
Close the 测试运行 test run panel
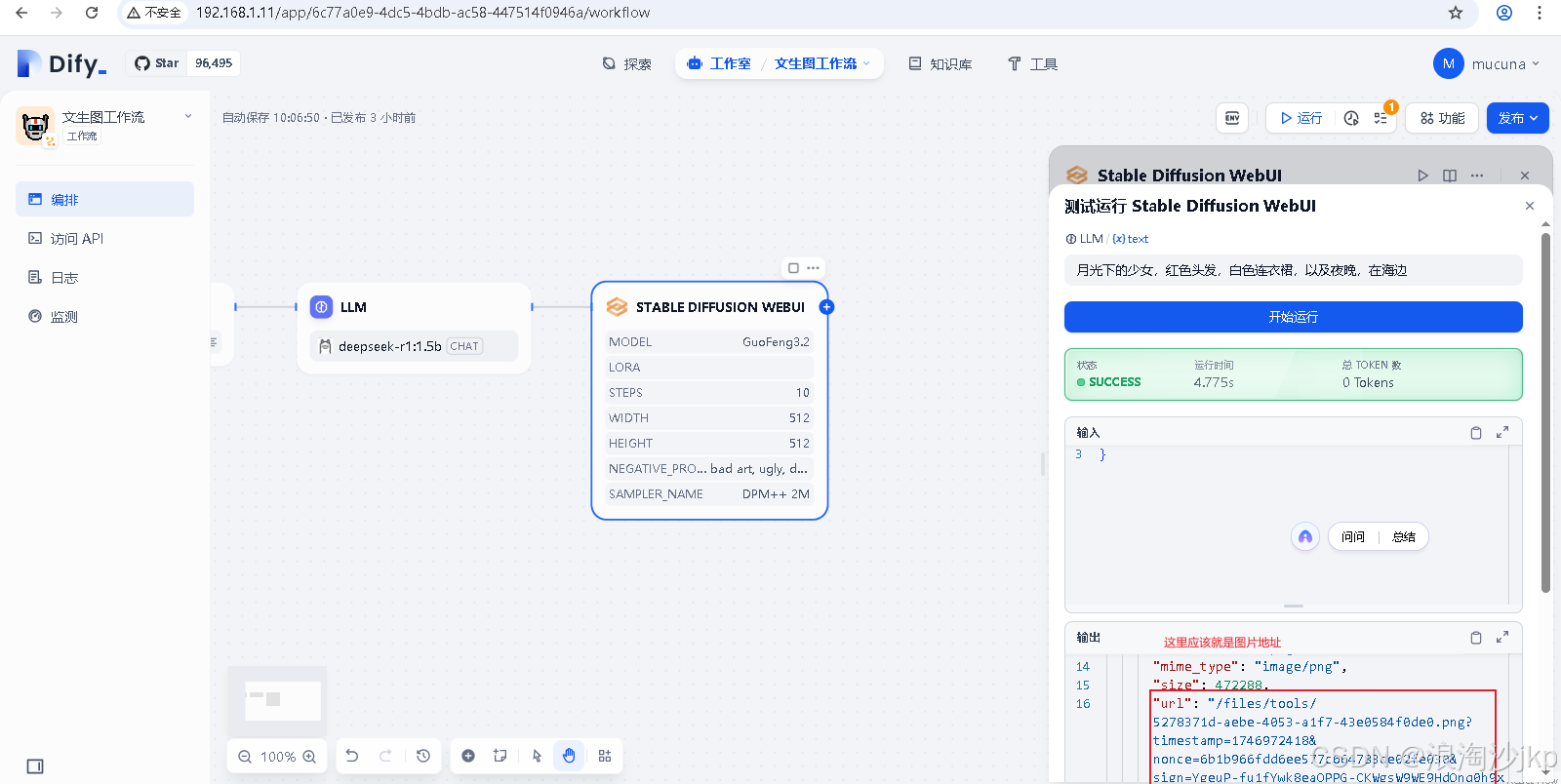1530,206
